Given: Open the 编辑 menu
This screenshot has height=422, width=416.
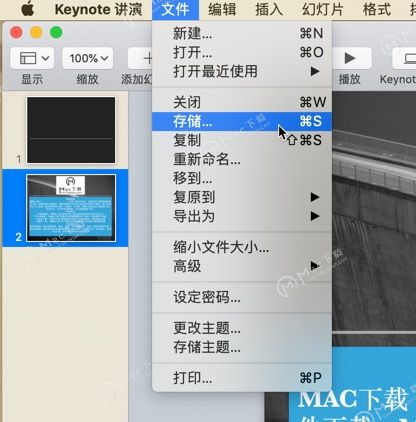Looking at the screenshot, I should (222, 9).
